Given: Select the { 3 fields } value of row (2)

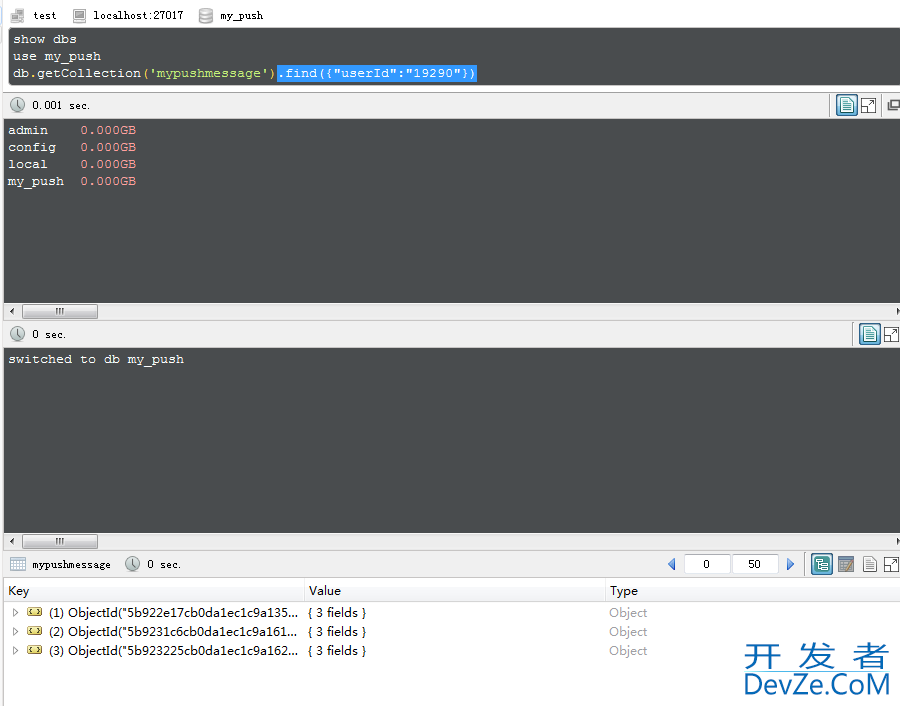Looking at the screenshot, I should coord(337,631).
